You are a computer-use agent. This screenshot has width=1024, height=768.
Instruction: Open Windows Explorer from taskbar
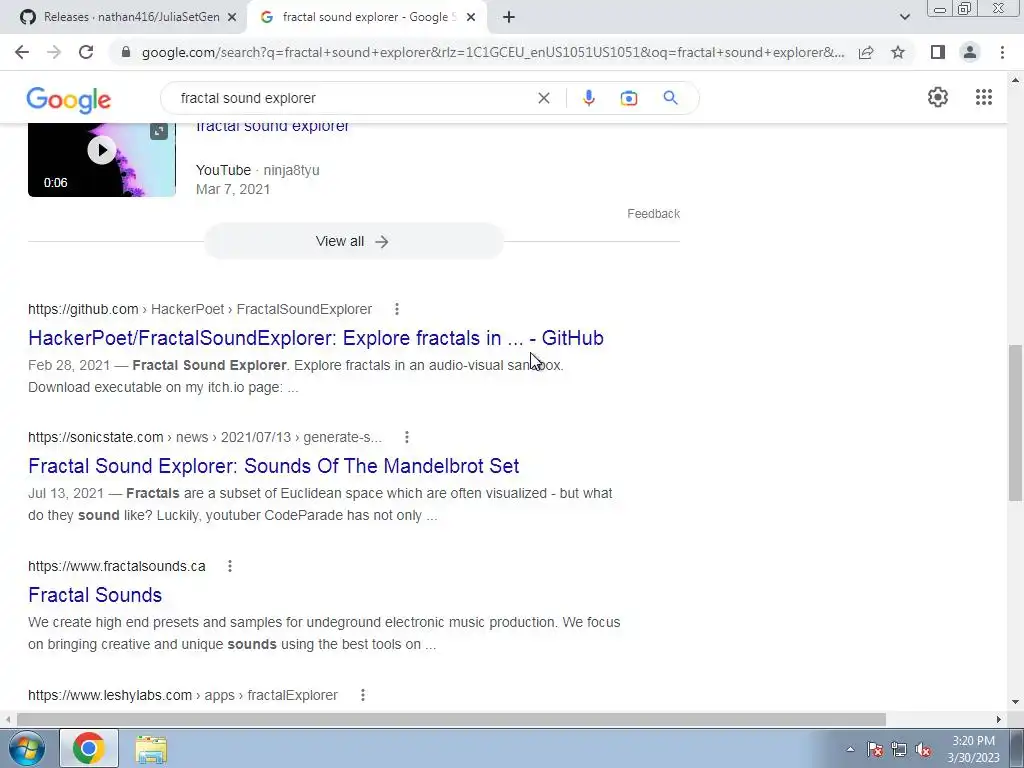pos(151,749)
